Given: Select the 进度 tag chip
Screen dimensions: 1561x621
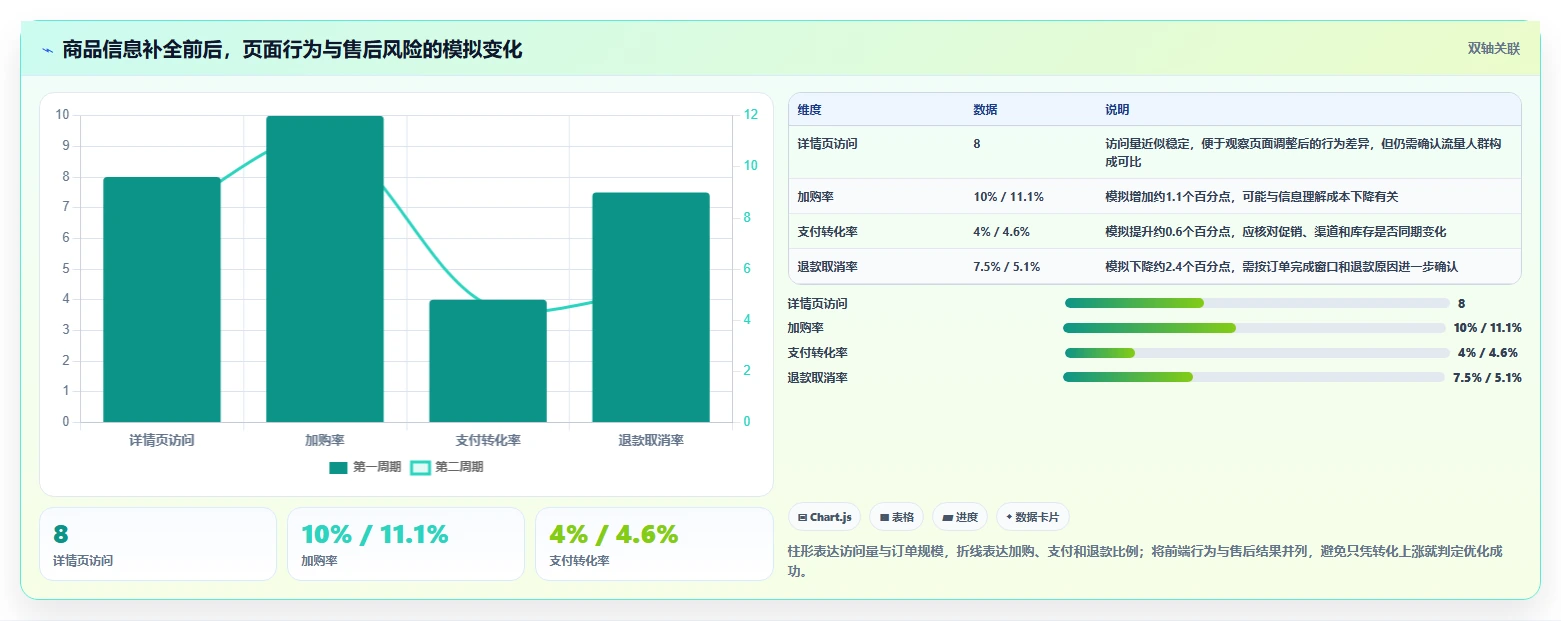Looking at the screenshot, I should [960, 517].
